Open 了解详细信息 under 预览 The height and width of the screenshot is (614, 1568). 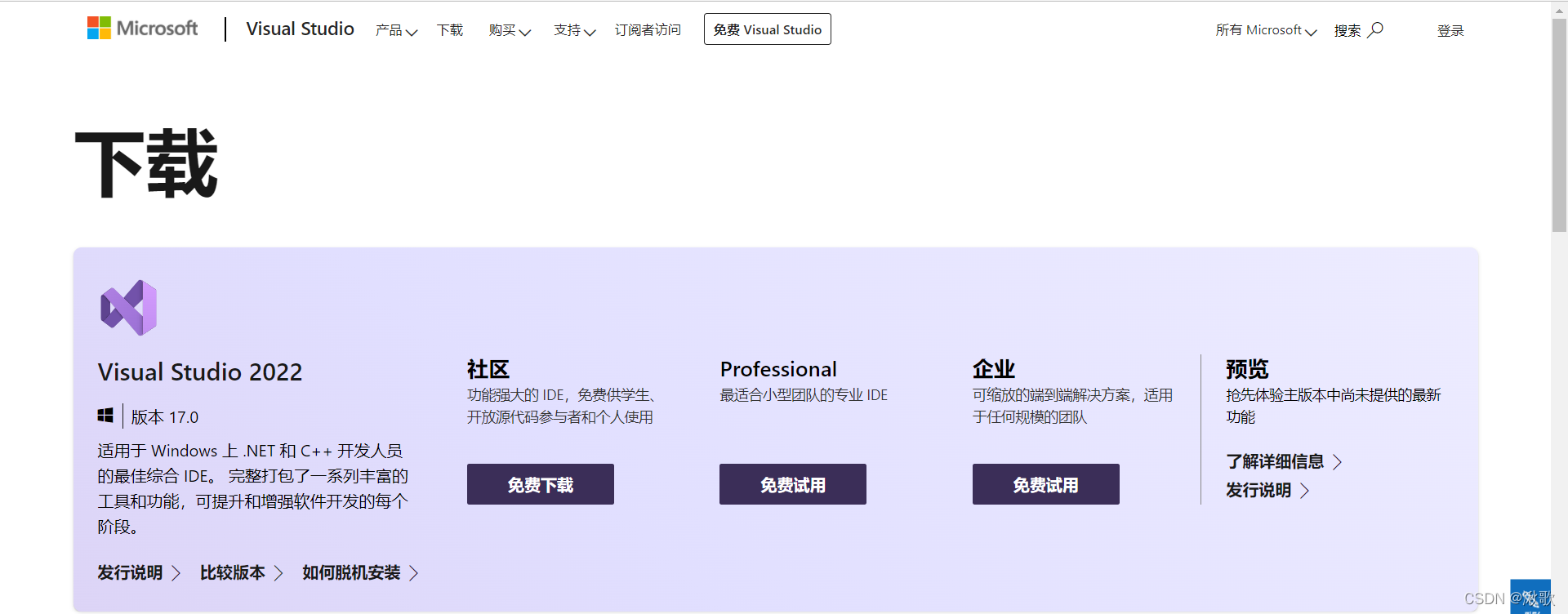click(x=1284, y=461)
